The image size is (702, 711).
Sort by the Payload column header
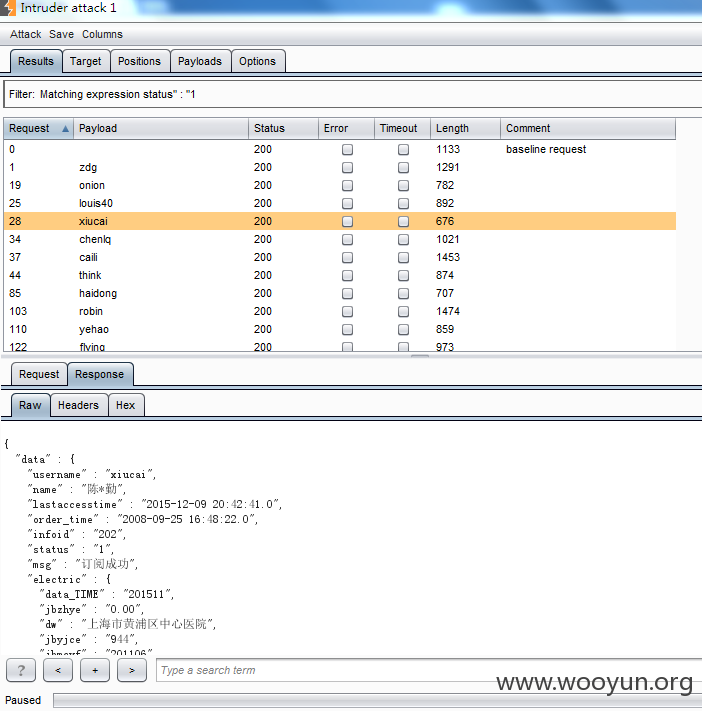tap(161, 129)
